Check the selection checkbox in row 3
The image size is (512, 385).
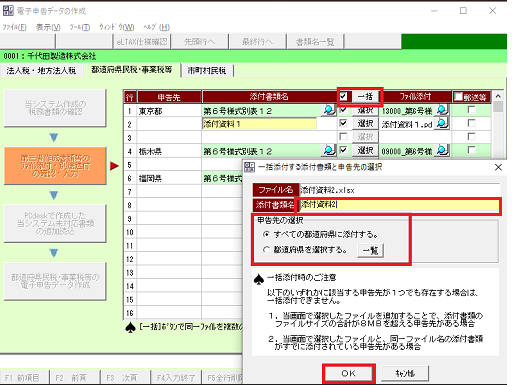pos(343,136)
